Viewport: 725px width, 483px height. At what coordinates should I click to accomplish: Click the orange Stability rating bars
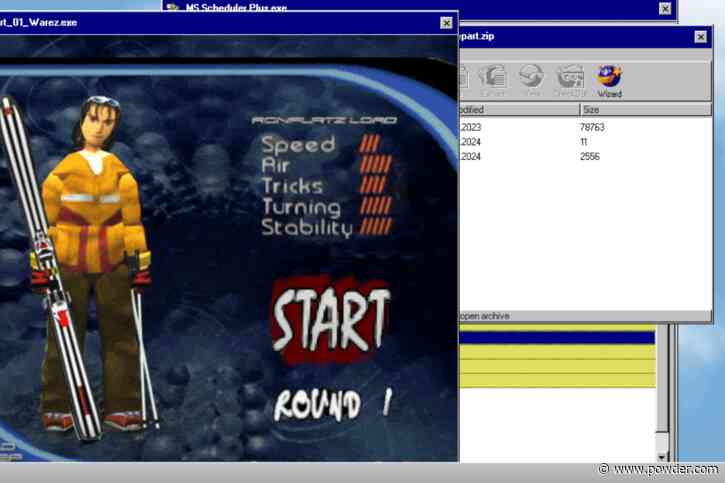point(375,227)
